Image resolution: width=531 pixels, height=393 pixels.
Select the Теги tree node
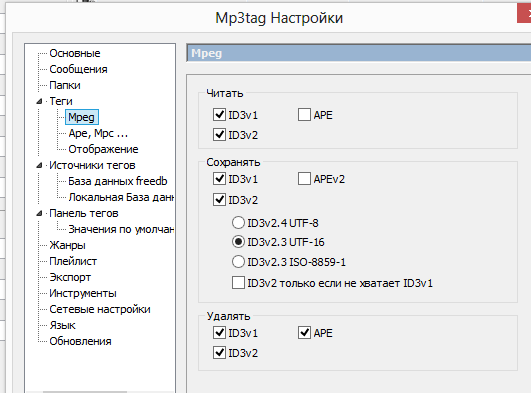61,101
